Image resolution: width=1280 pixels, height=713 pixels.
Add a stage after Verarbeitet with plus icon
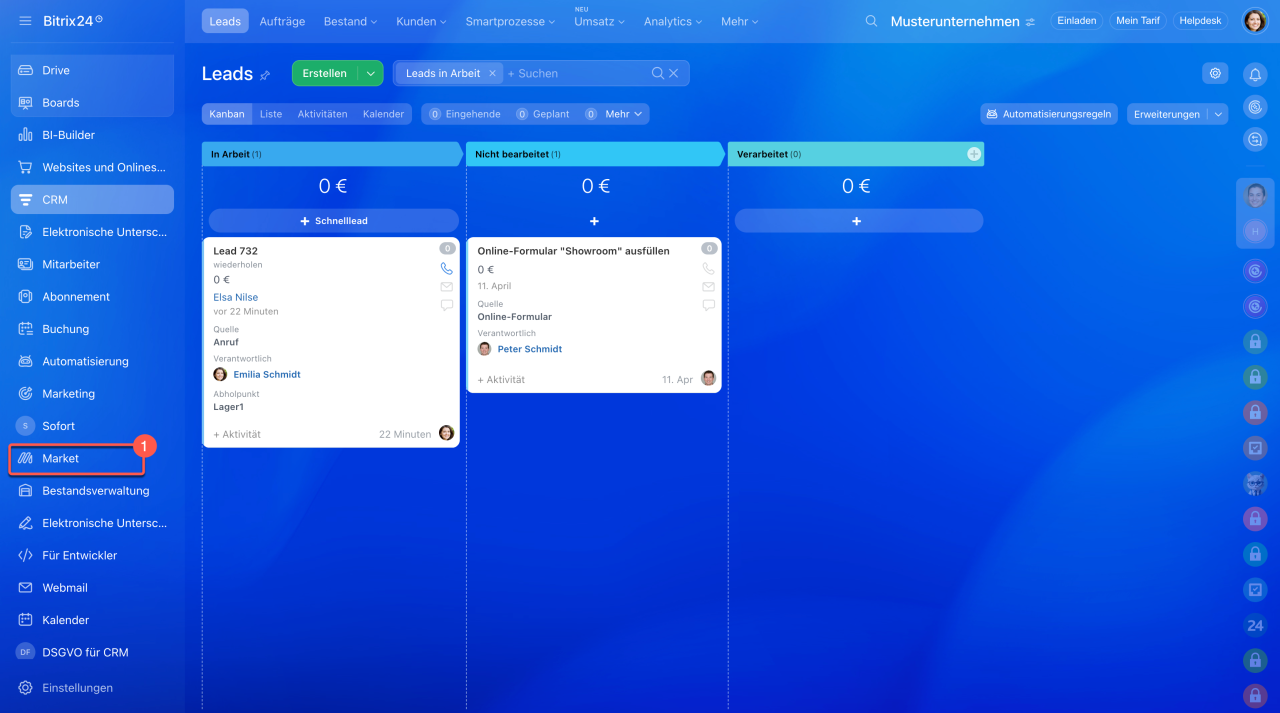[974, 154]
